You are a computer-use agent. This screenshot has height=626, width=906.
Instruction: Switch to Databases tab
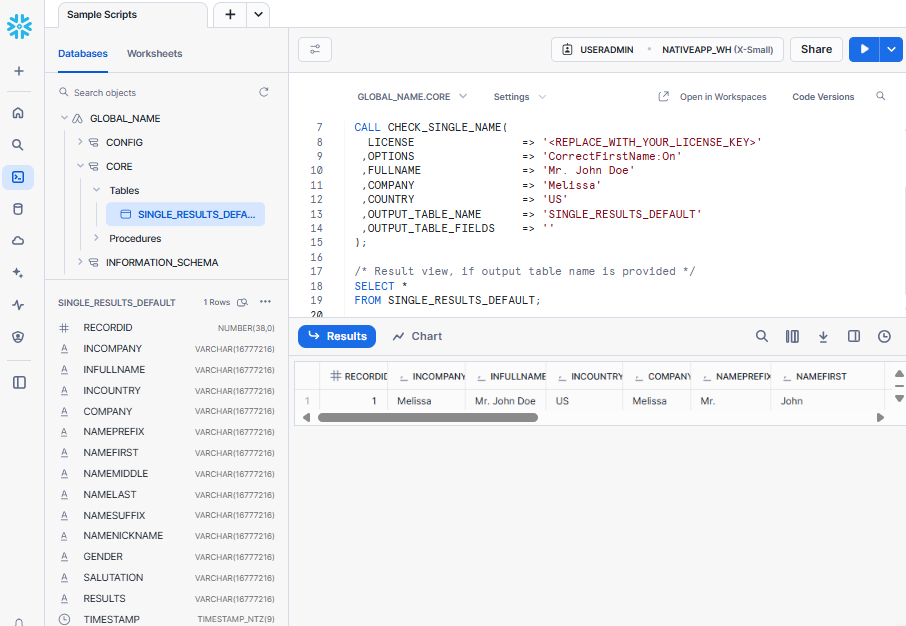tap(83, 54)
